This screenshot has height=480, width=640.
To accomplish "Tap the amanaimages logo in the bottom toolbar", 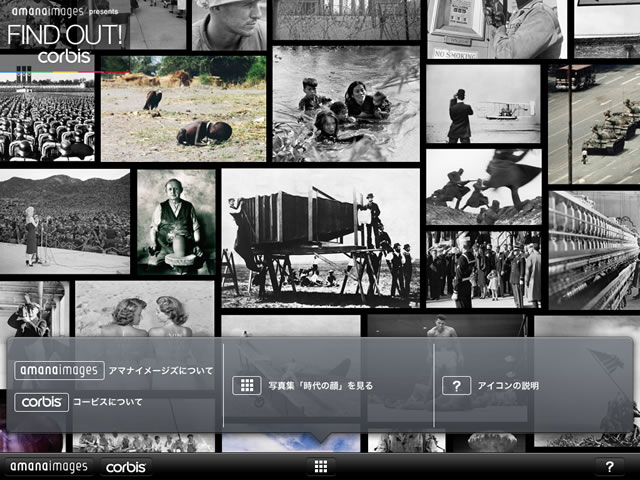I will (49, 467).
